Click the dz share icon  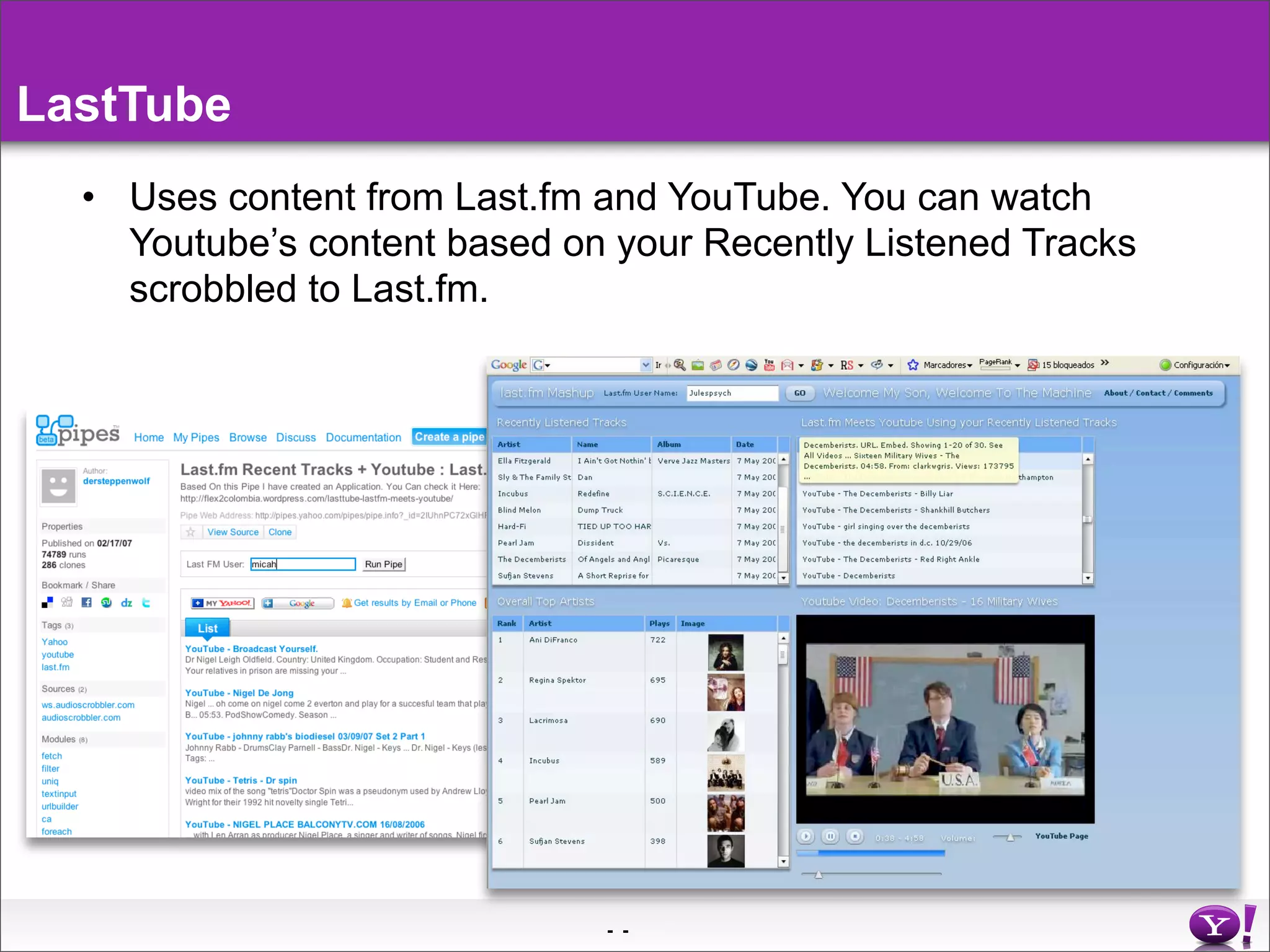coord(127,603)
